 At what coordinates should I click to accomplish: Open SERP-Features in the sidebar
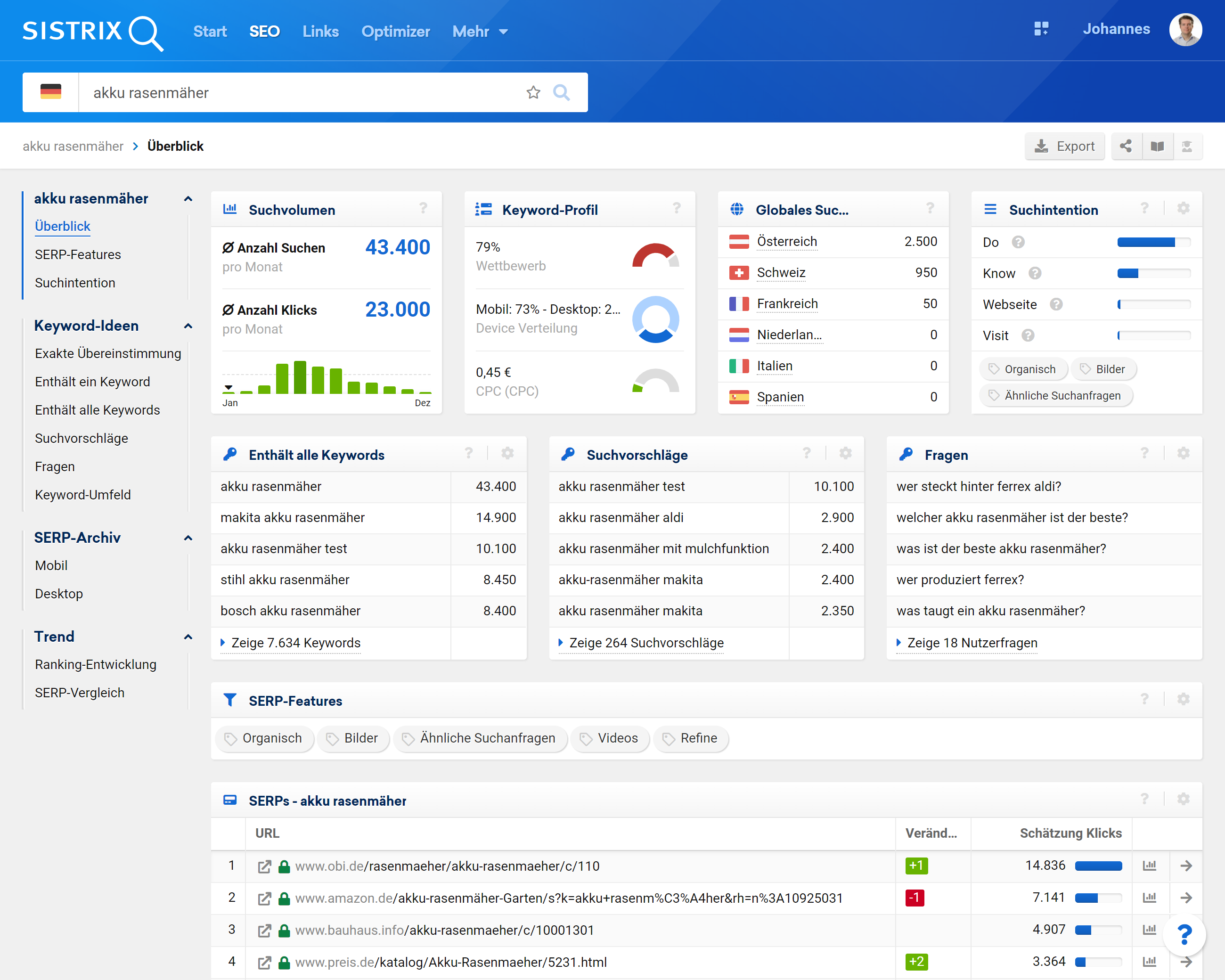pos(78,254)
